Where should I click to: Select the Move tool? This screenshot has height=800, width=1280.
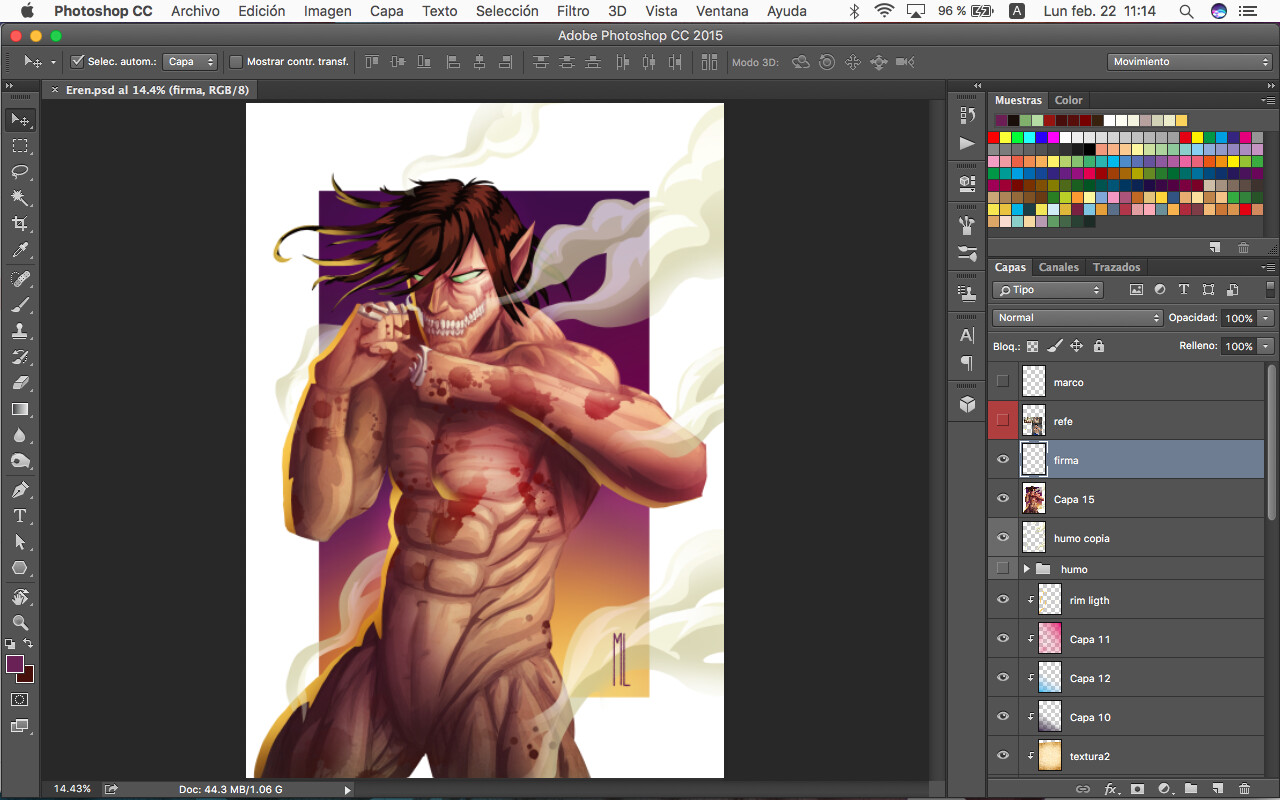(20, 120)
